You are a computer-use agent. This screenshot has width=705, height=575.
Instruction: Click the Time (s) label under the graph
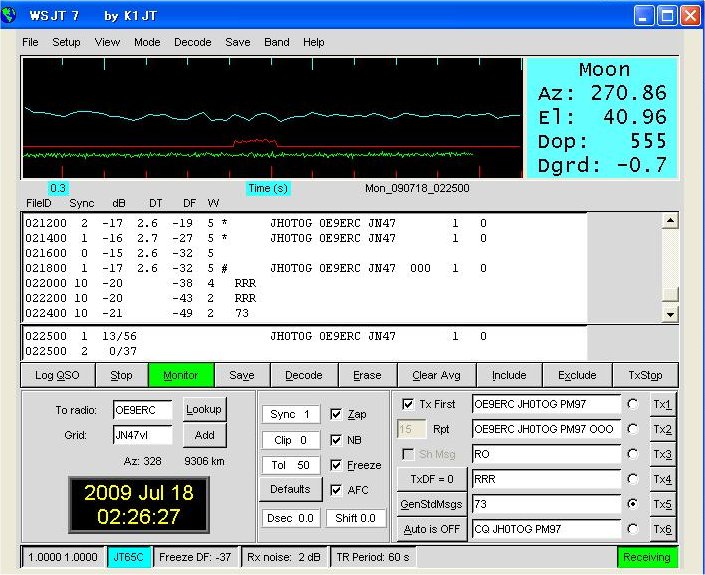[x=268, y=188]
